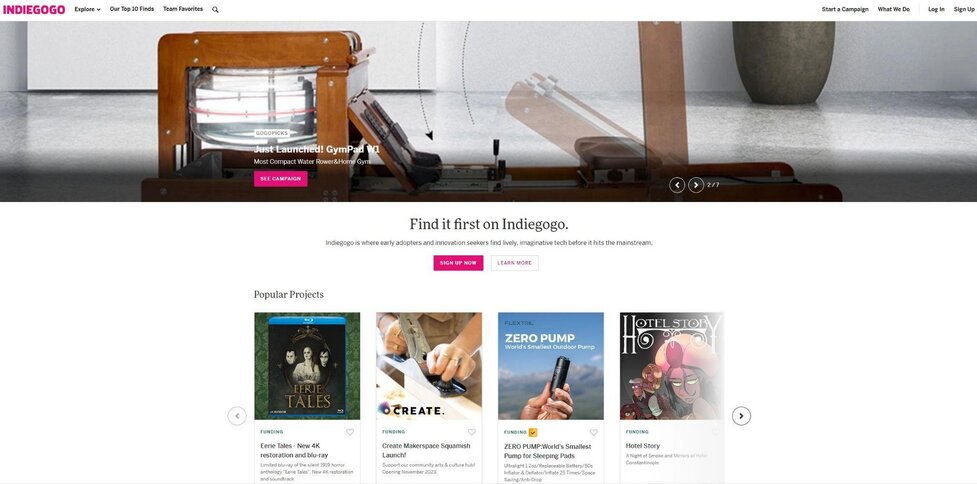Image resolution: width=977 pixels, height=484 pixels.
Task: Favorite Eerie Tales with heart icon
Action: pos(350,432)
